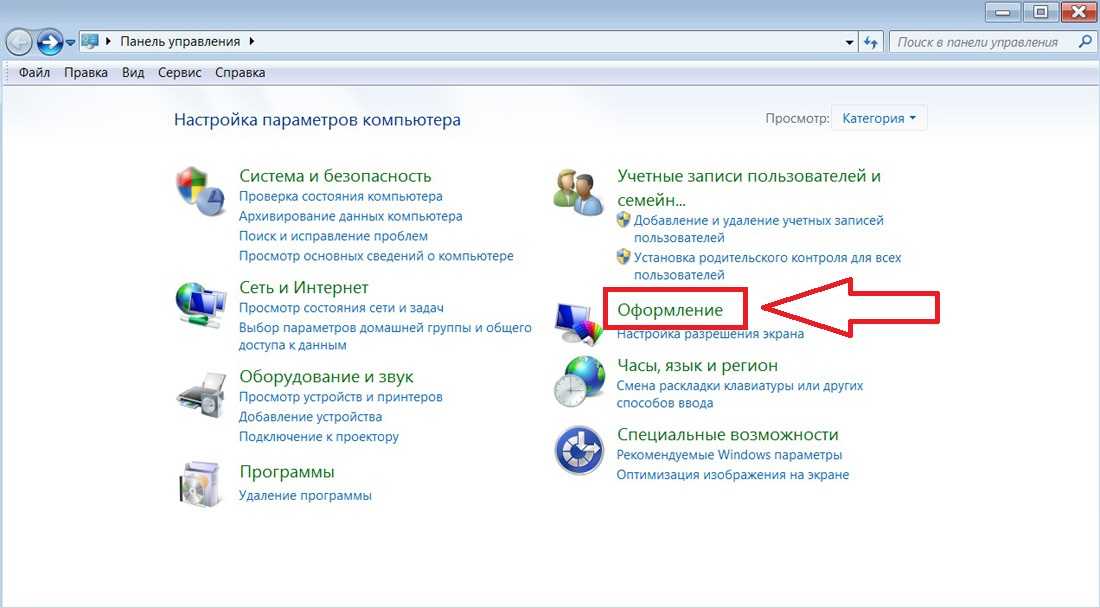Open Оформление category
This screenshot has width=1100, height=608.
(670, 310)
